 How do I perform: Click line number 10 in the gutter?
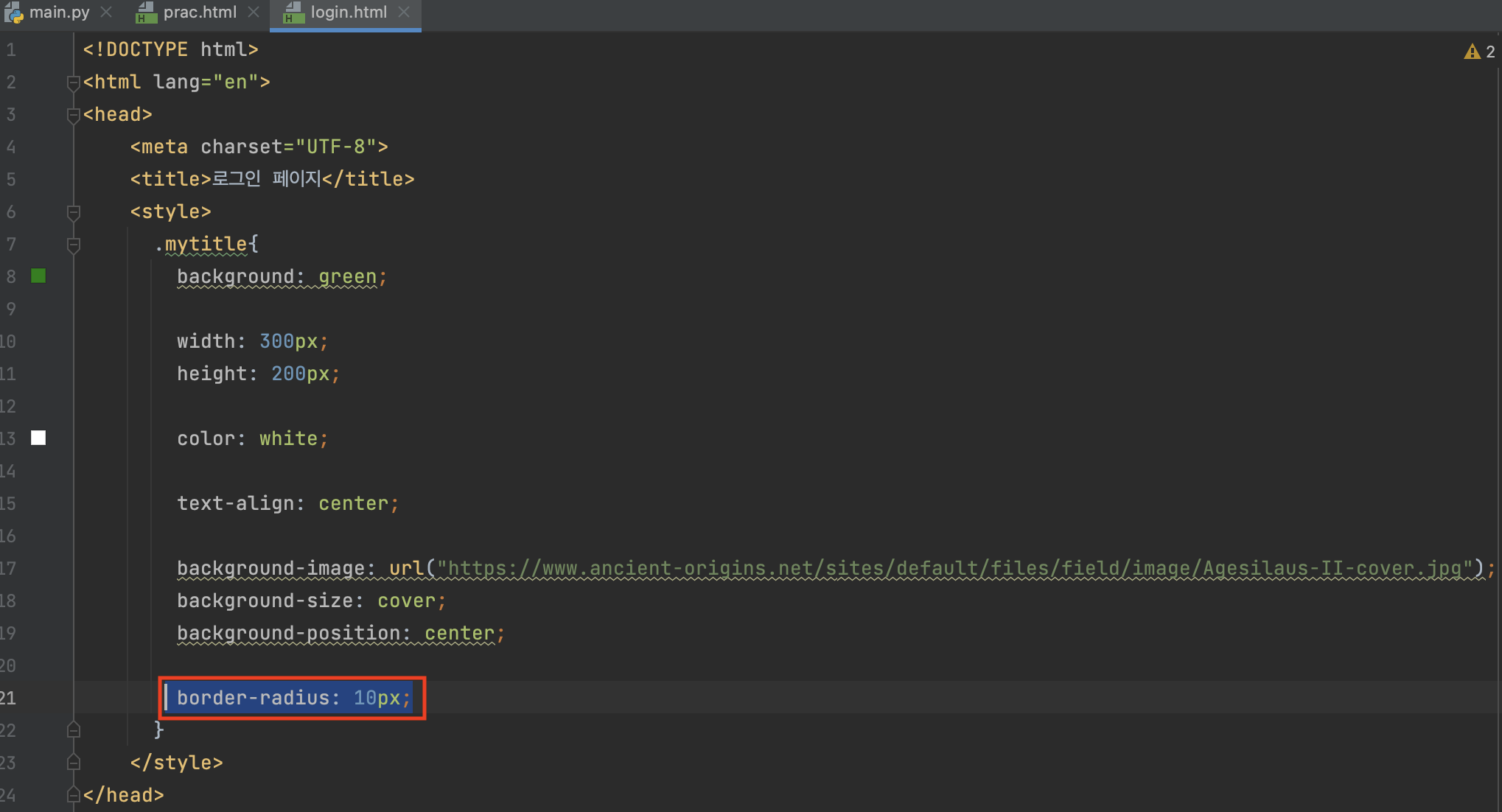coord(9,341)
